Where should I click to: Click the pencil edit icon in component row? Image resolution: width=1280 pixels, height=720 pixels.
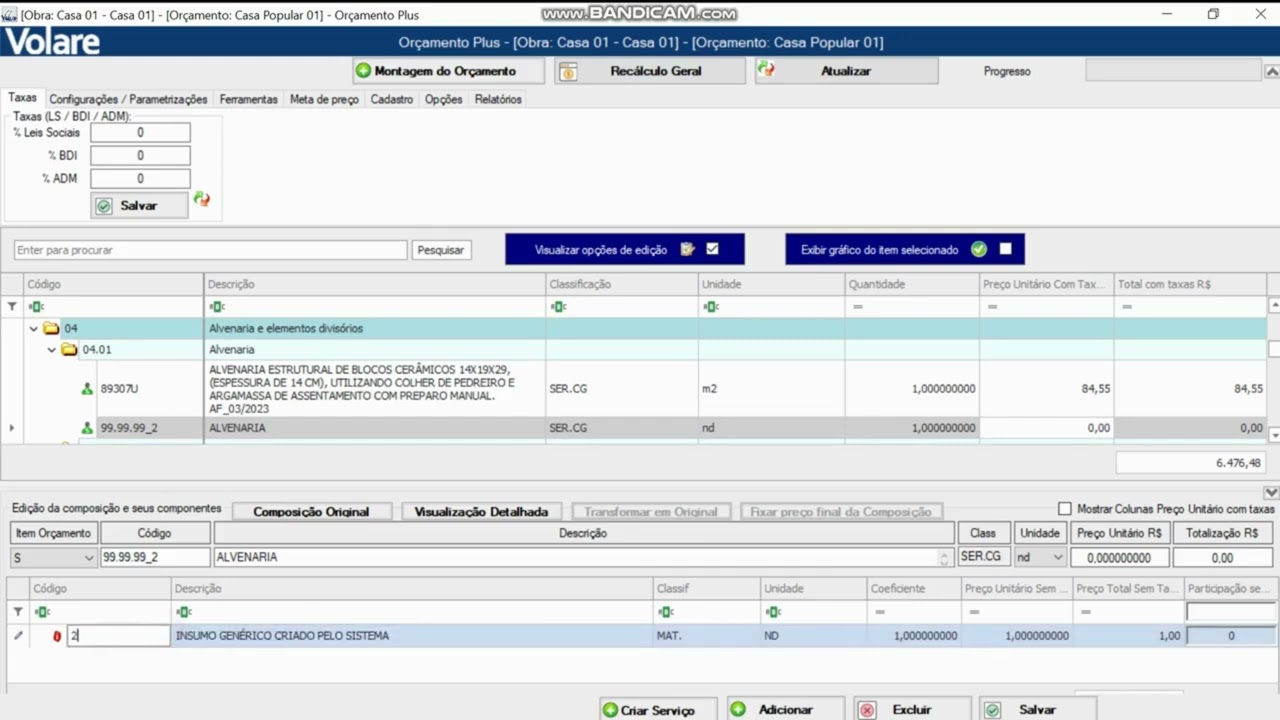pyautogui.click(x=17, y=635)
